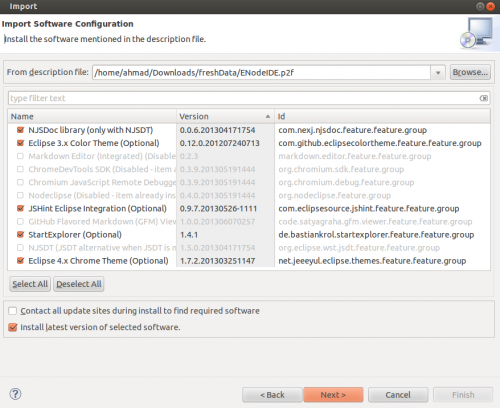Image resolution: width=500 pixels, height=408 pixels.
Task: Select code.satyagraha.gfm.viewer.feature.feature.group id
Action: click(375, 222)
